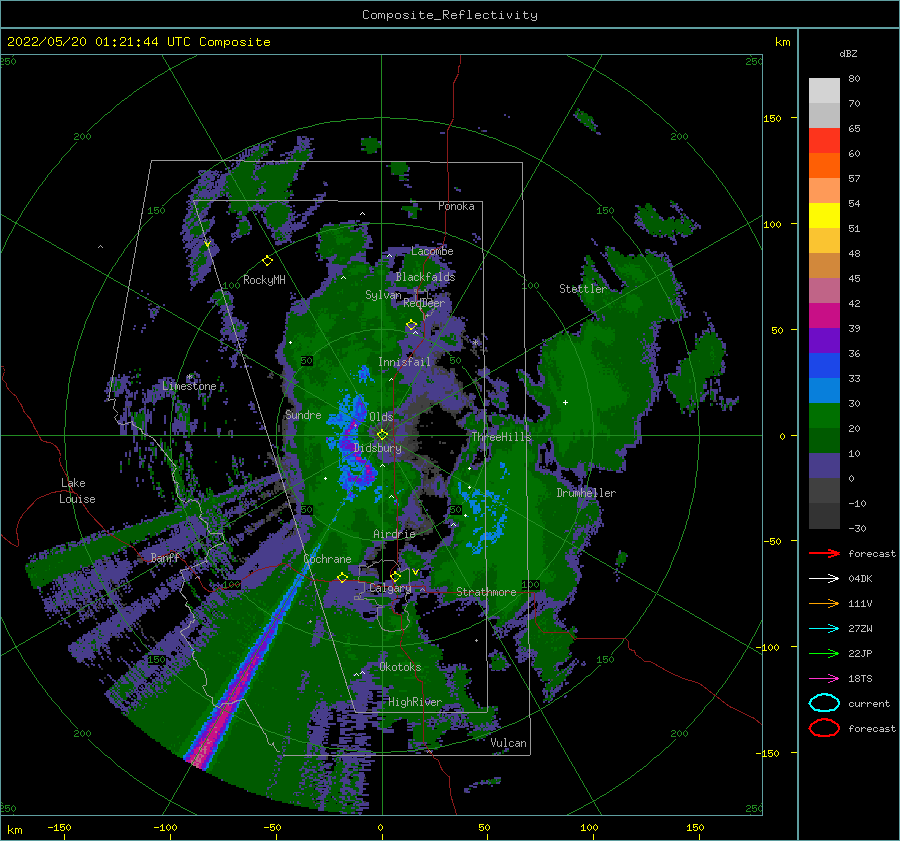This screenshot has height=841, width=900.
Task: Click the Cochrane town label
Action: (327, 559)
